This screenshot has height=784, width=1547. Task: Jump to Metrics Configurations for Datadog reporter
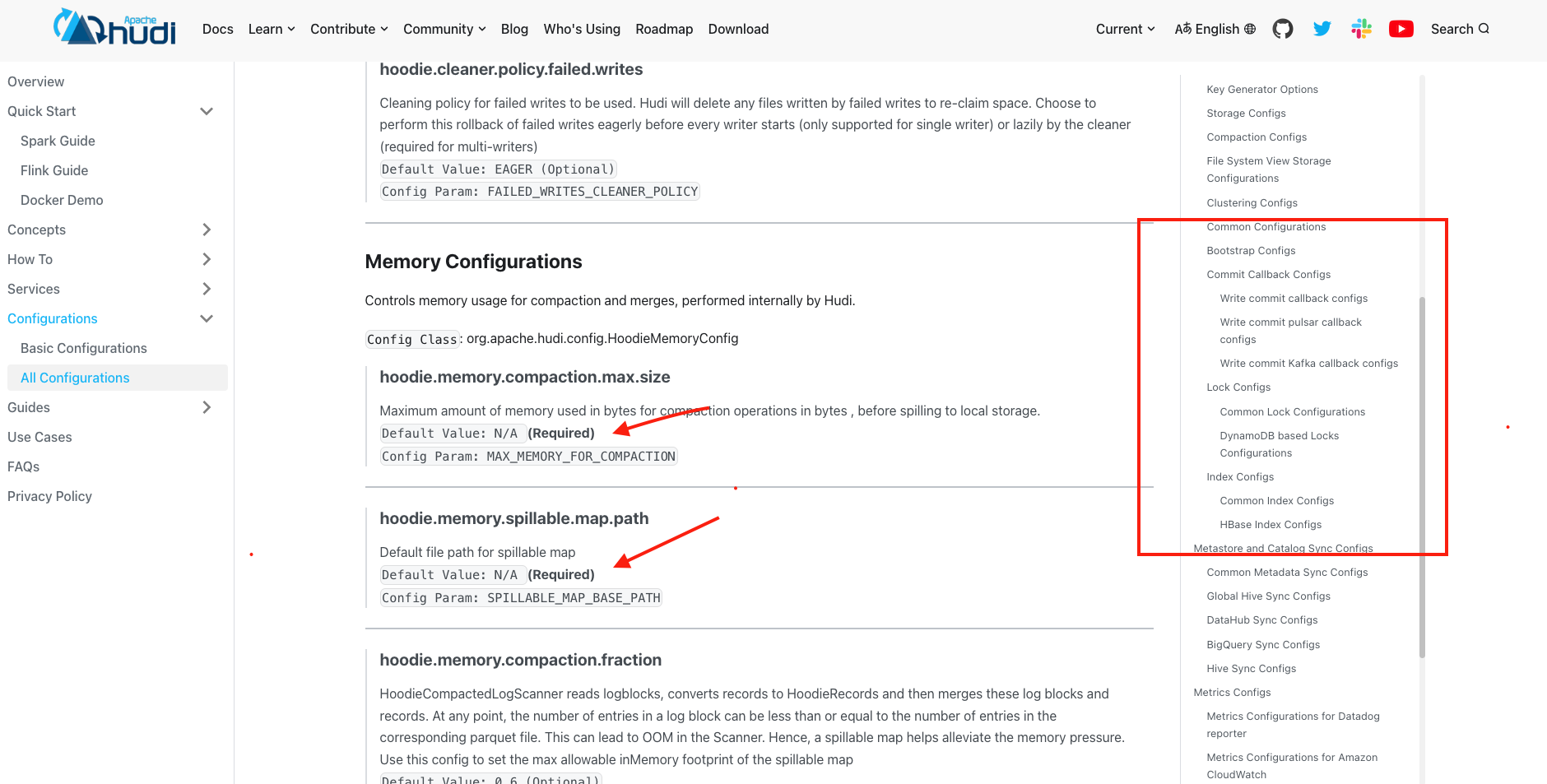[x=1293, y=725]
